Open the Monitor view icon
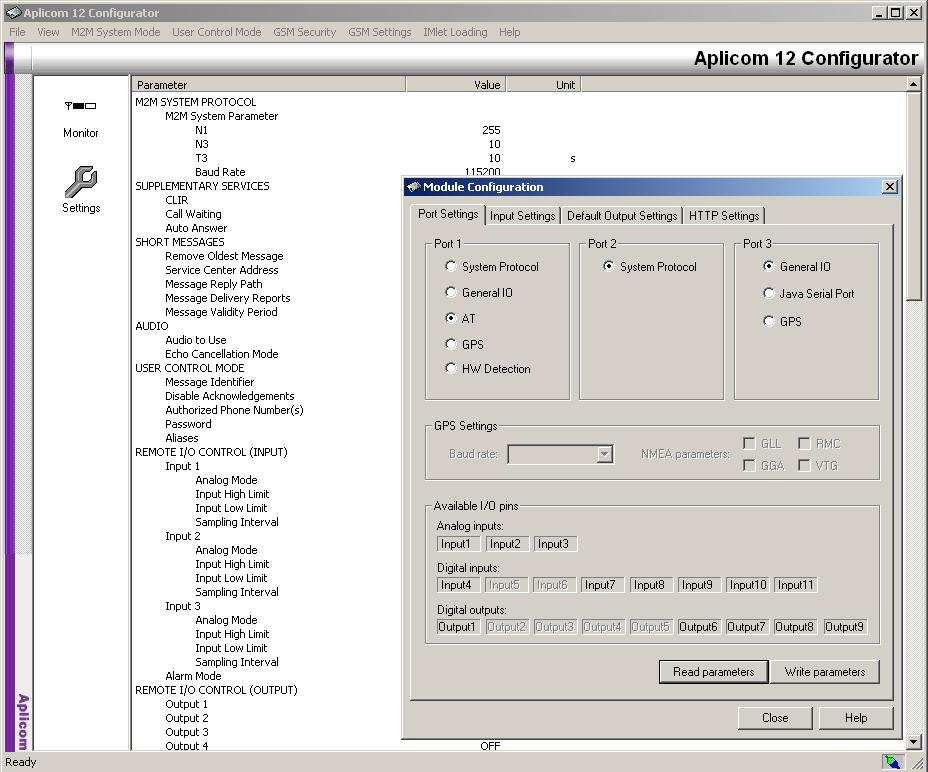 coord(80,106)
